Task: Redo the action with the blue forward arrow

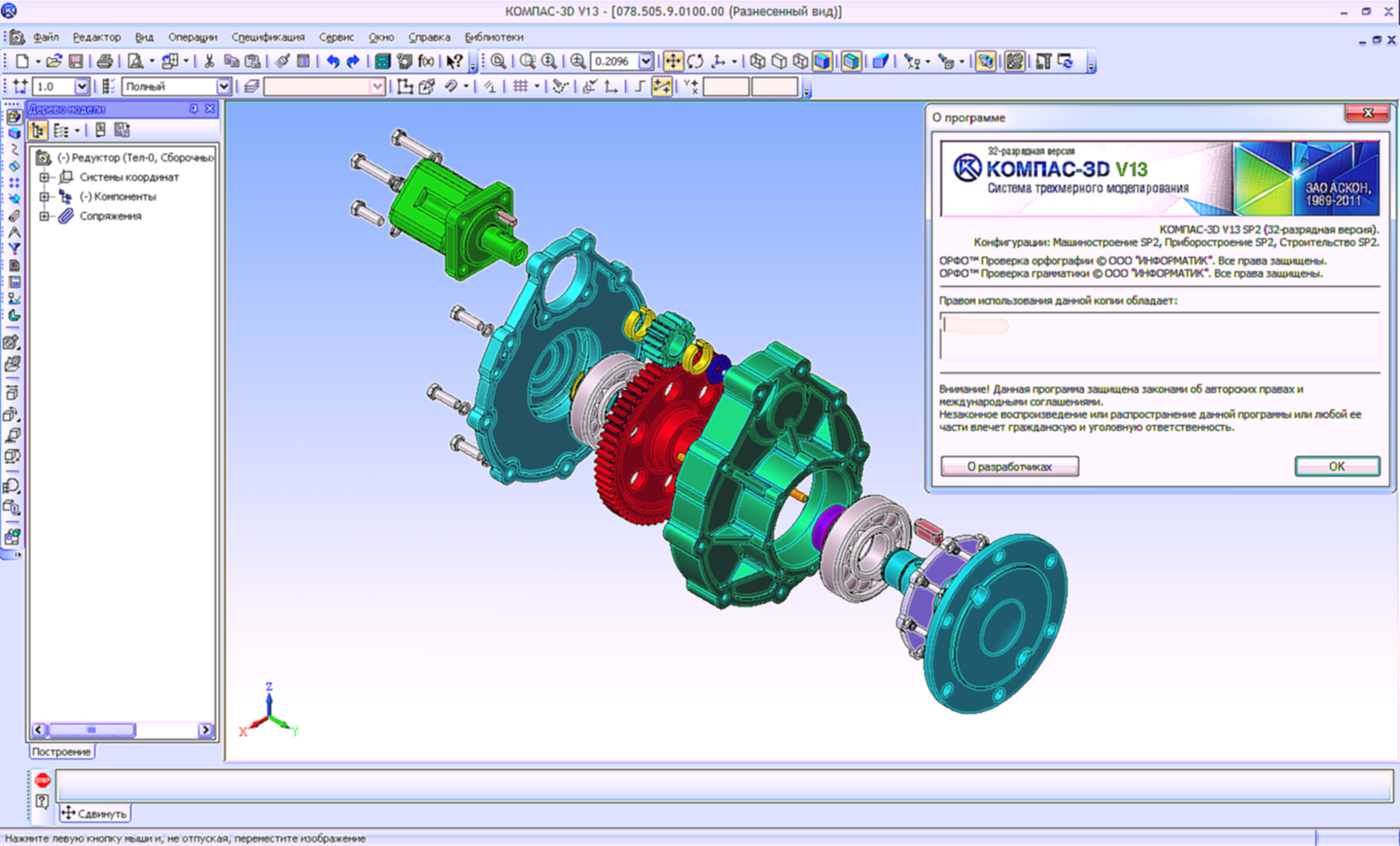Action: (x=353, y=61)
